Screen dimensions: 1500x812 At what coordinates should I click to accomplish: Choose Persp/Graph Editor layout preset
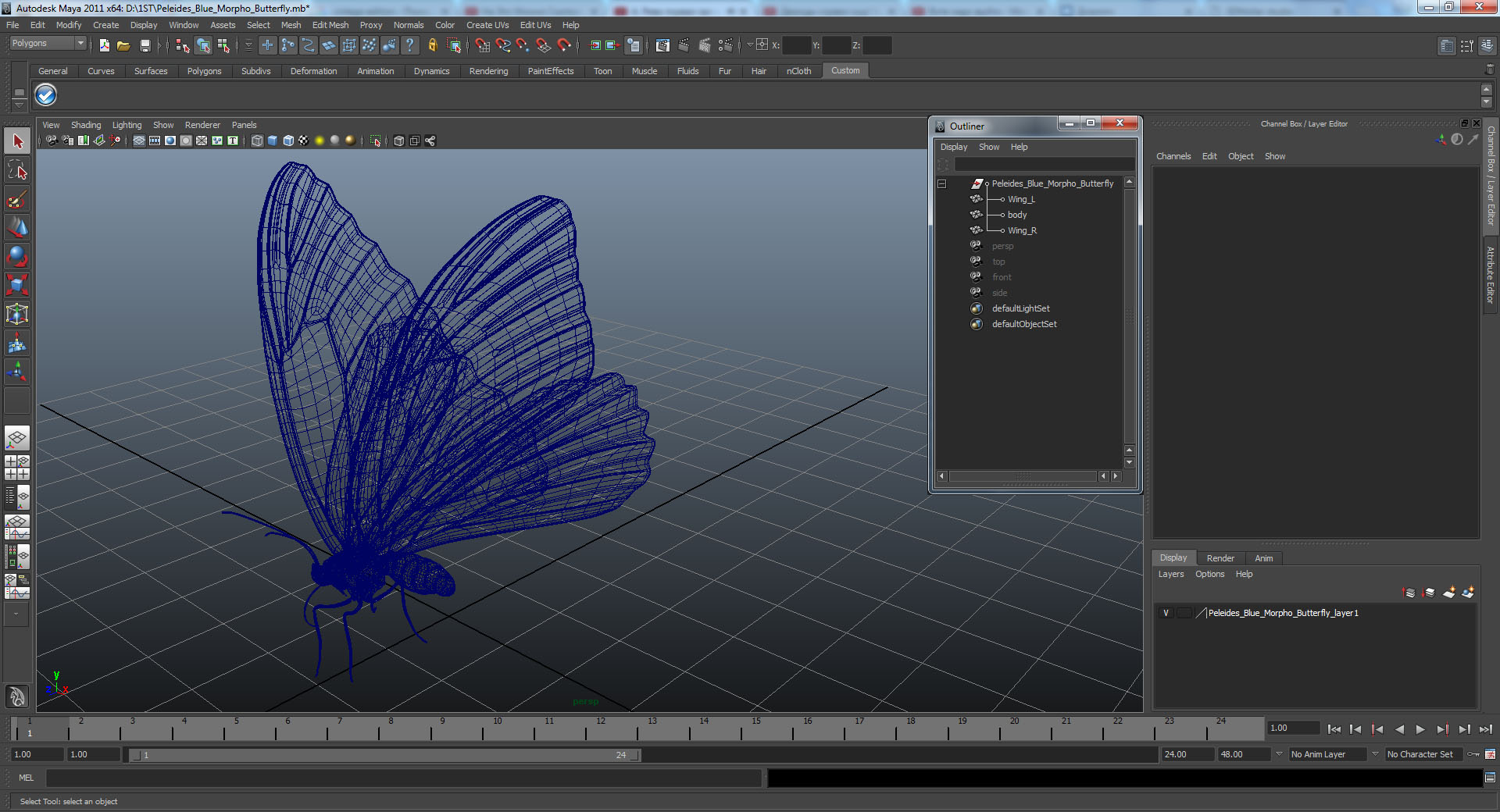(17, 527)
